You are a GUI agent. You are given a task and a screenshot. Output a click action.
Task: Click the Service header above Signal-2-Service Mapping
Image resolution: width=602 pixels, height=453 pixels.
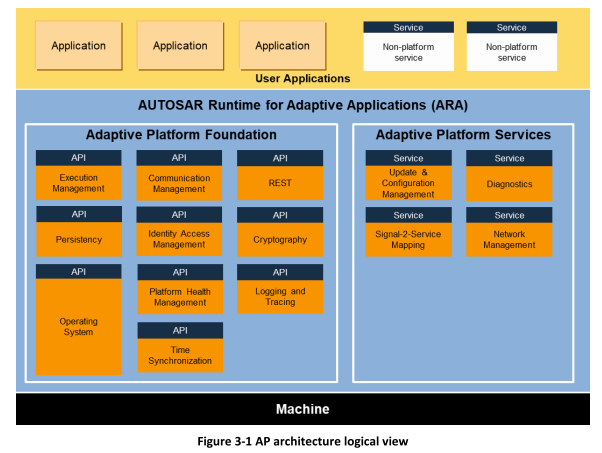(408, 215)
